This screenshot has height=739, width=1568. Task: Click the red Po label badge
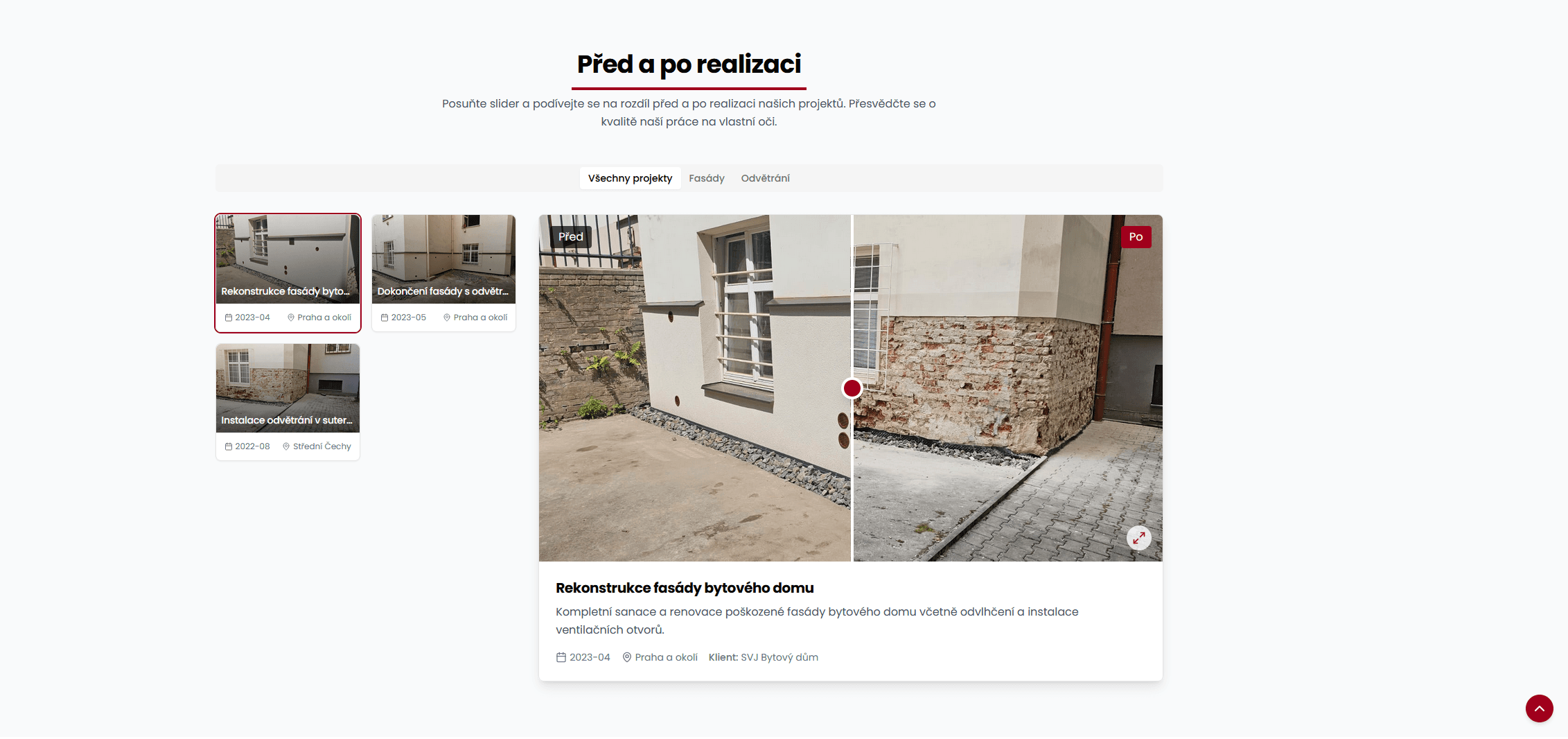[x=1136, y=237]
